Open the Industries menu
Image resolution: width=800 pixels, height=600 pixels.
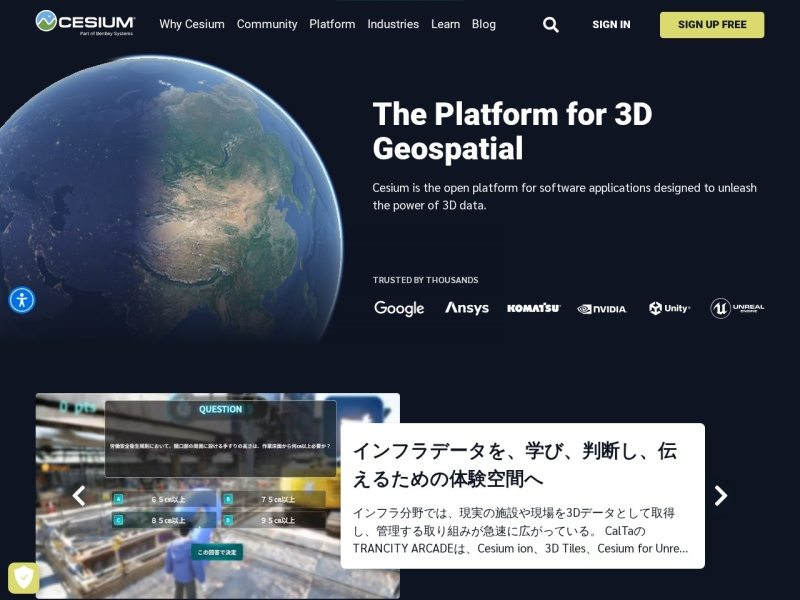[393, 24]
